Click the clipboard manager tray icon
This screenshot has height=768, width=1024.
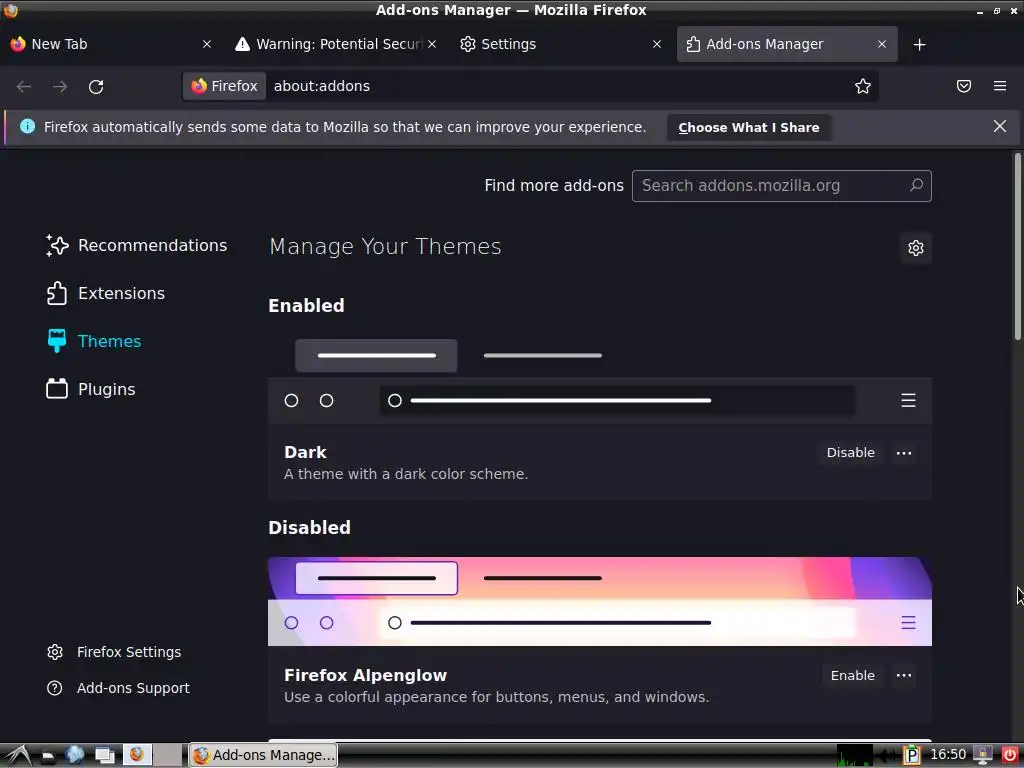[911, 755]
